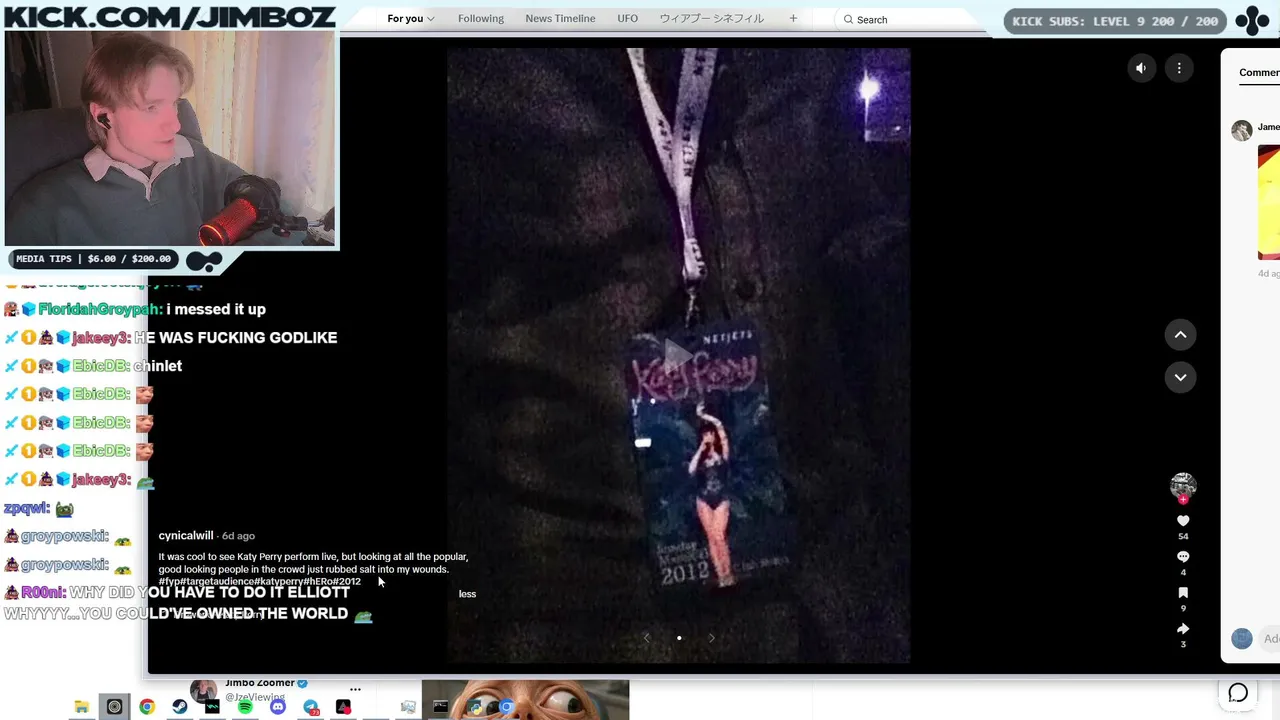Open the terminal window taskbar icon
The width and height of the screenshot is (1280, 720).
click(440, 707)
